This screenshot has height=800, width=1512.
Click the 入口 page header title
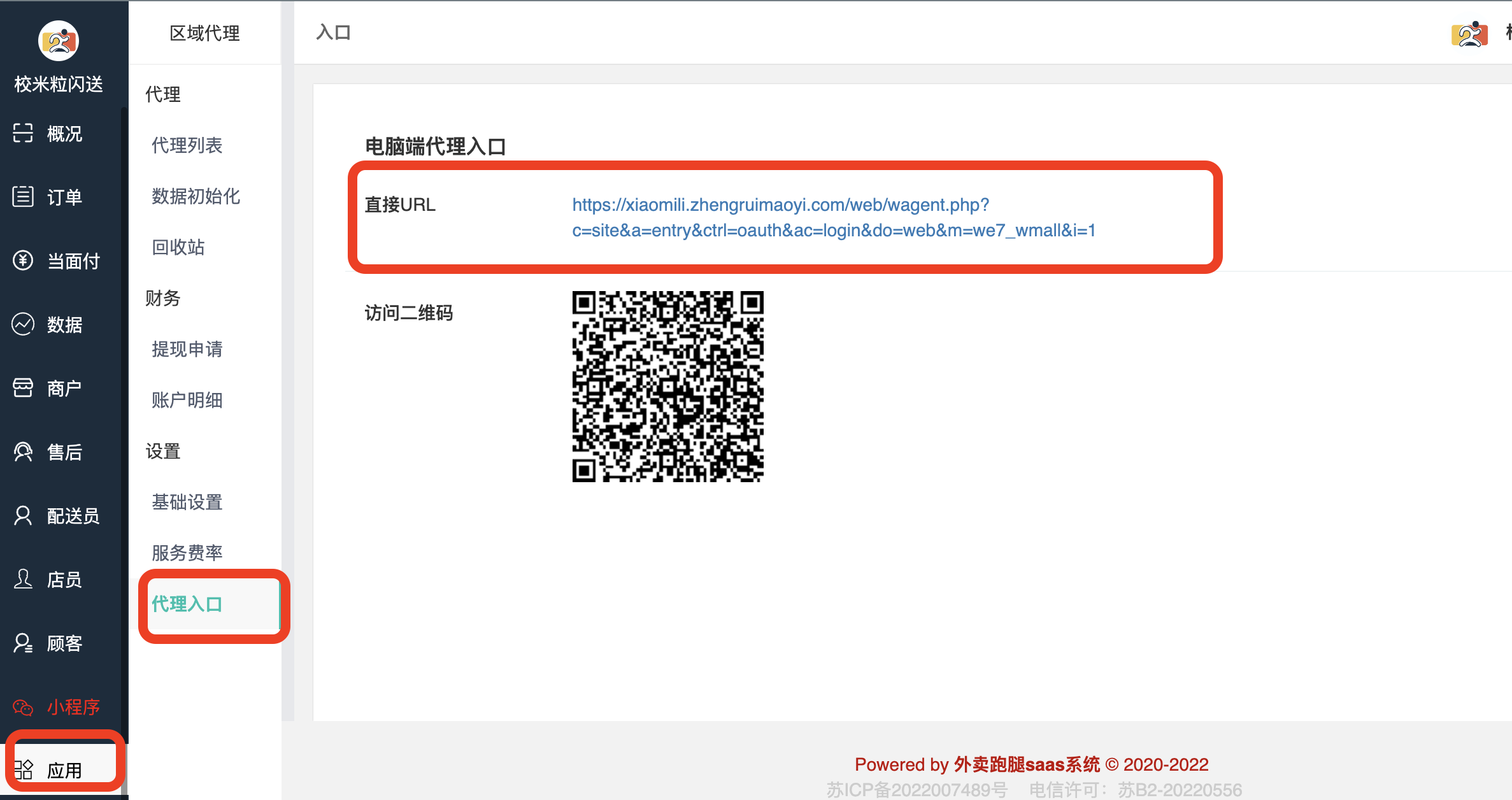(334, 32)
